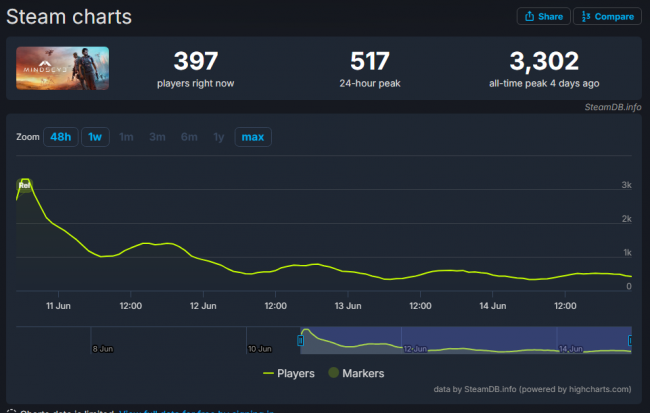Toggle the Markers series in legend
This screenshot has height=413, width=650.
[x=356, y=373]
